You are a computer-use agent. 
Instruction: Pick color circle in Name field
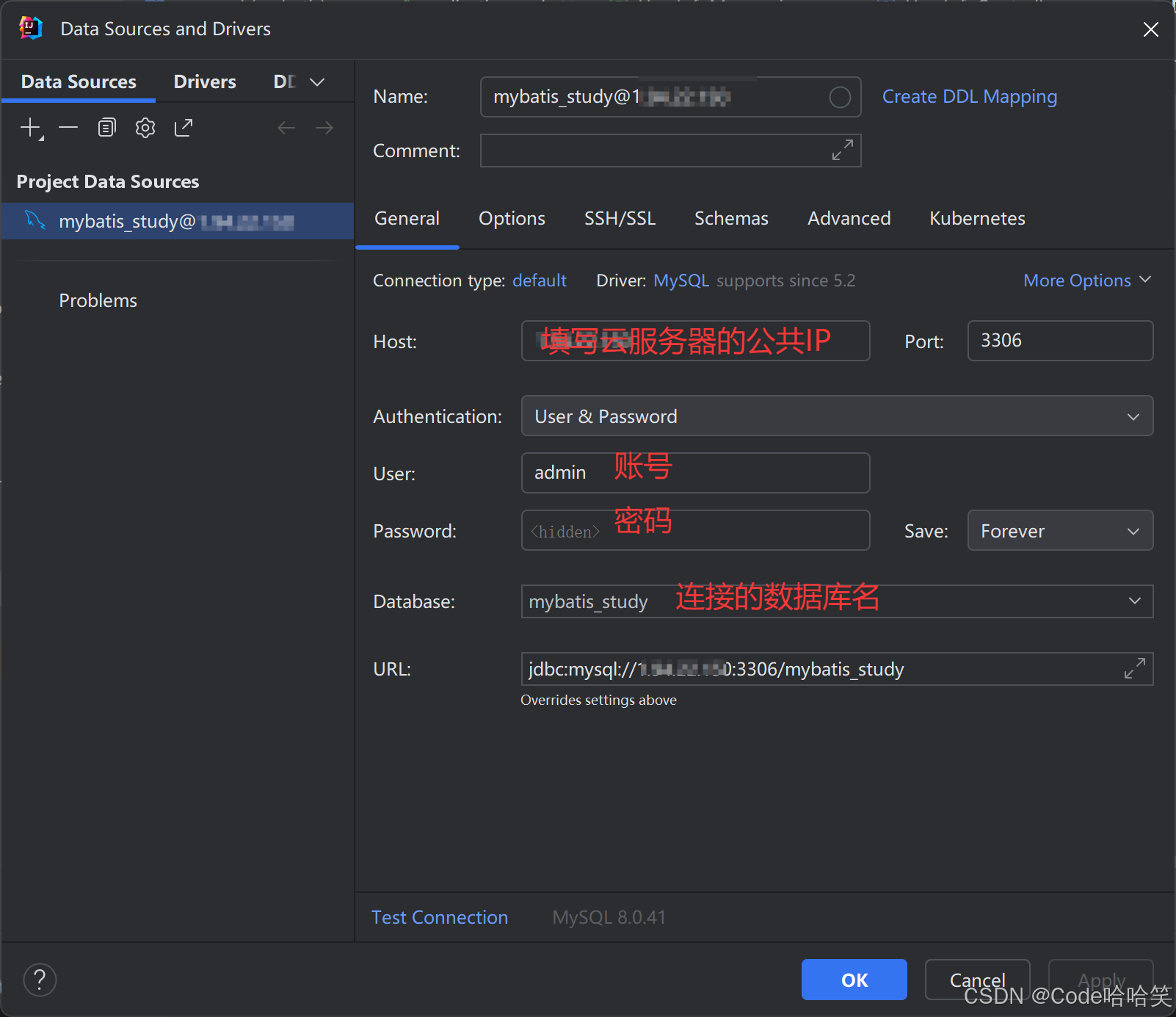pyautogui.click(x=840, y=97)
